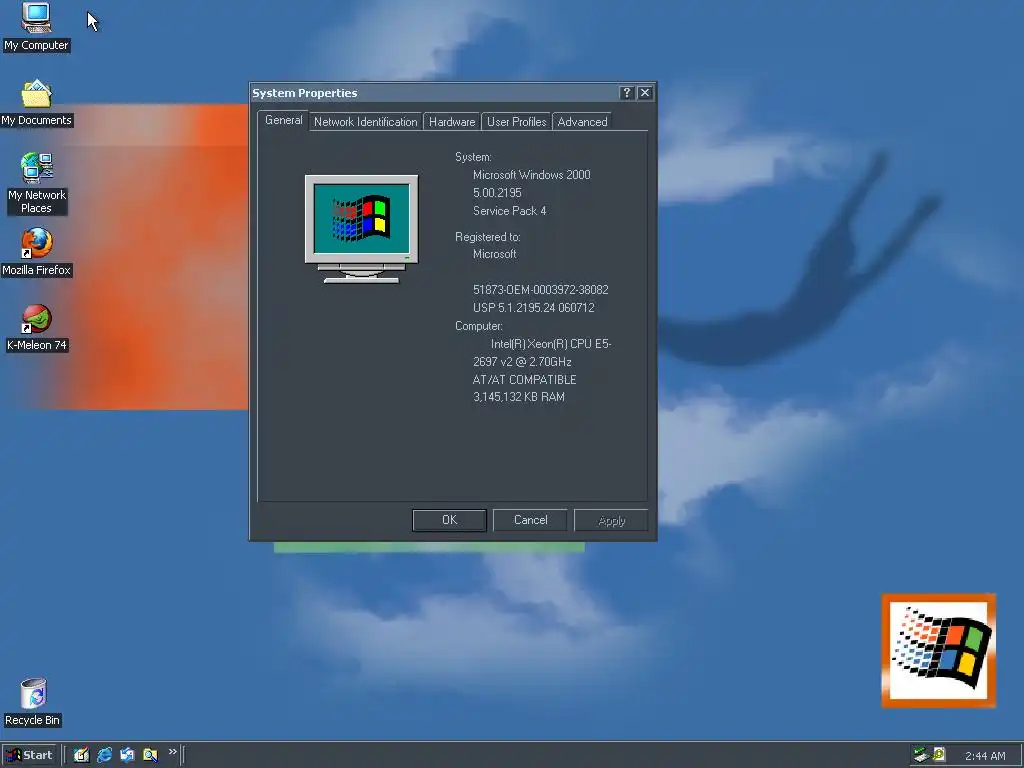Screen dimensions: 1024x768
Task: Launch Outlook Express from quick launch
Action: coord(127,754)
